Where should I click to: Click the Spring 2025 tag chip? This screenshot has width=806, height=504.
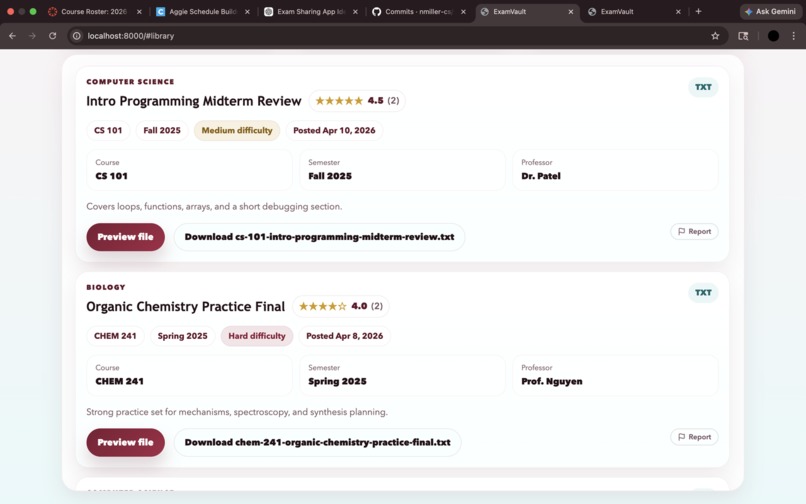182,336
